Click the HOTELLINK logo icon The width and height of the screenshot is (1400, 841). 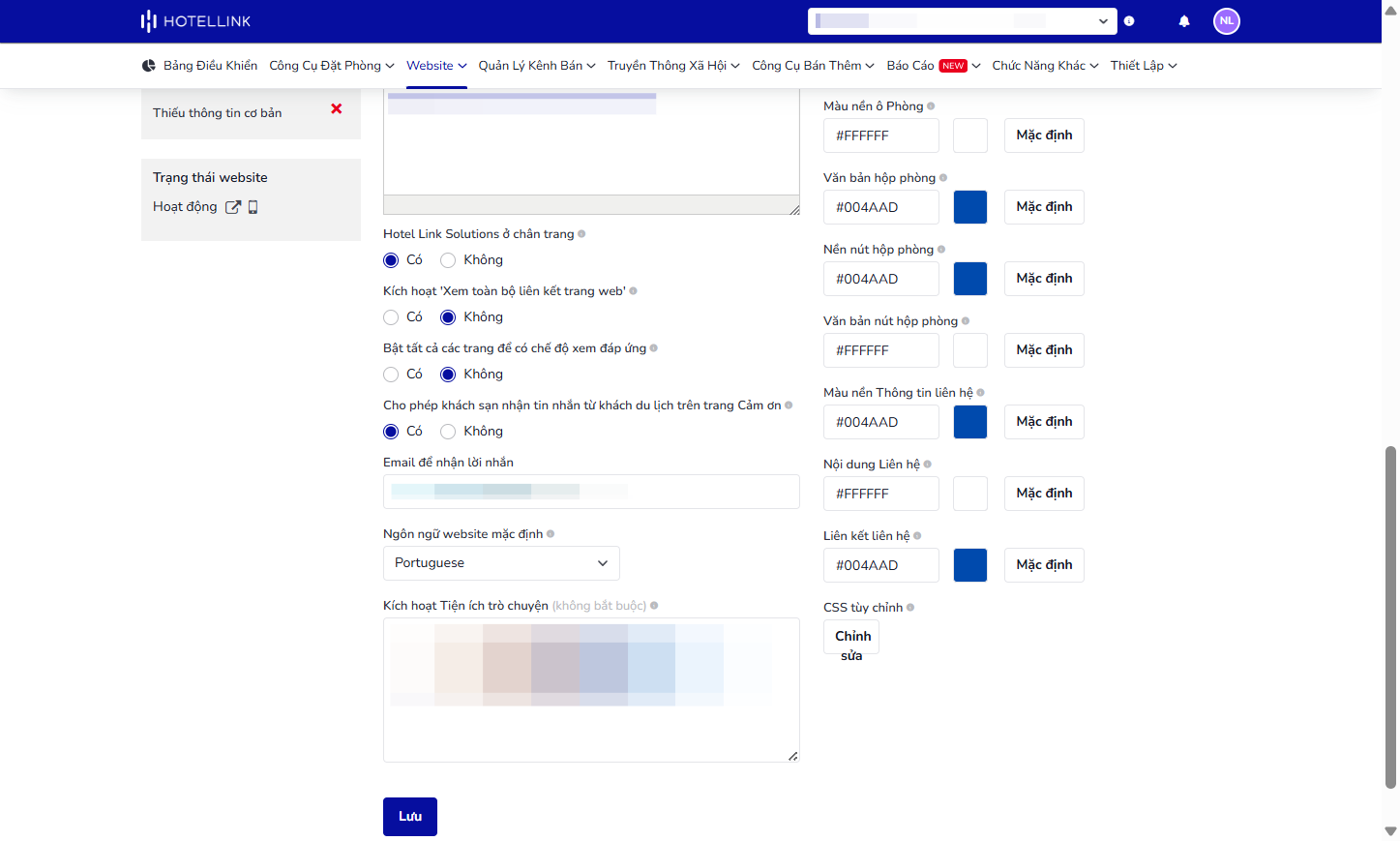pos(148,21)
